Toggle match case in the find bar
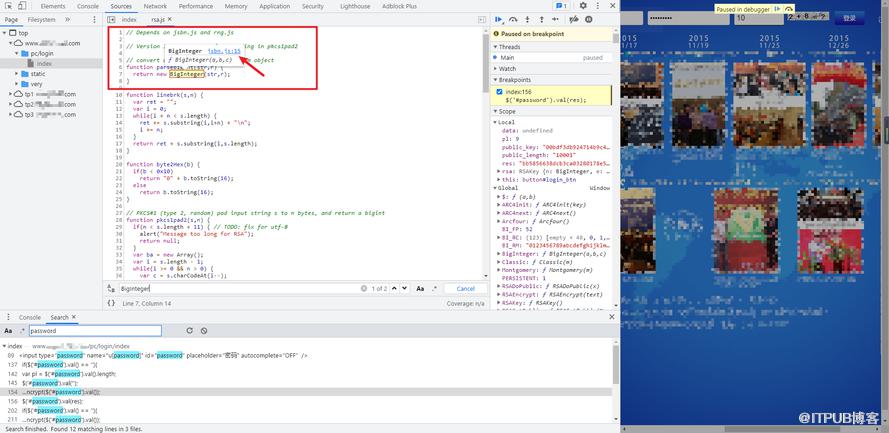Image resolution: width=889 pixels, height=433 pixels. point(420,288)
